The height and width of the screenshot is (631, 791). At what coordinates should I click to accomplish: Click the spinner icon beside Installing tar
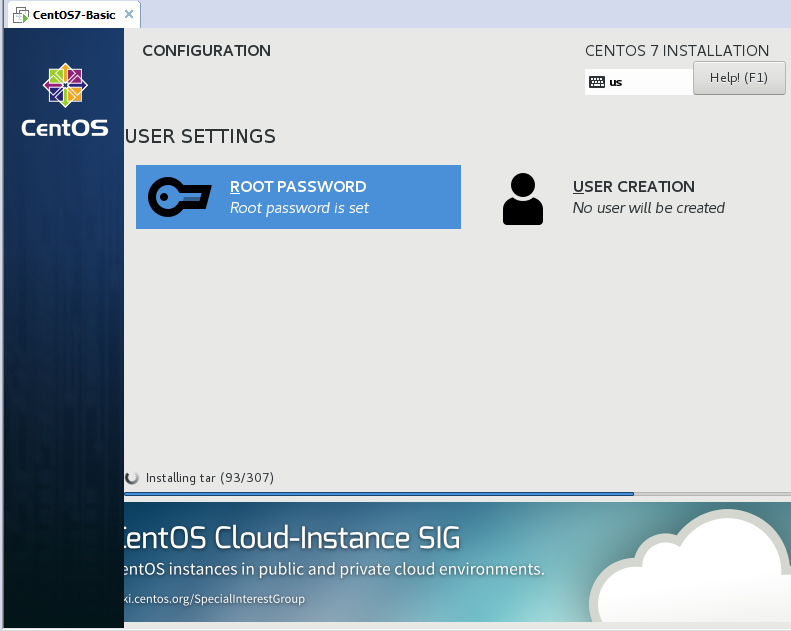(x=132, y=478)
